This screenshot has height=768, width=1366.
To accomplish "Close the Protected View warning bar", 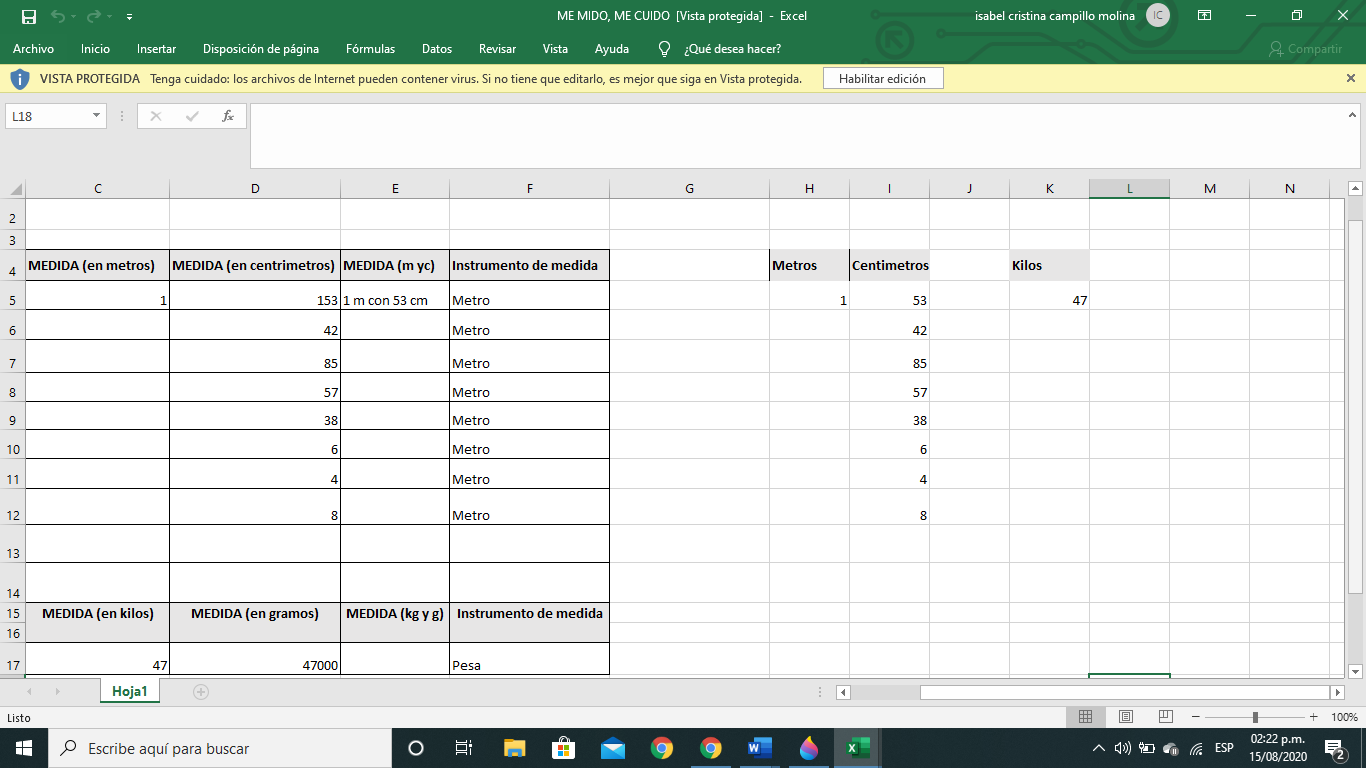I will pos(1351,78).
